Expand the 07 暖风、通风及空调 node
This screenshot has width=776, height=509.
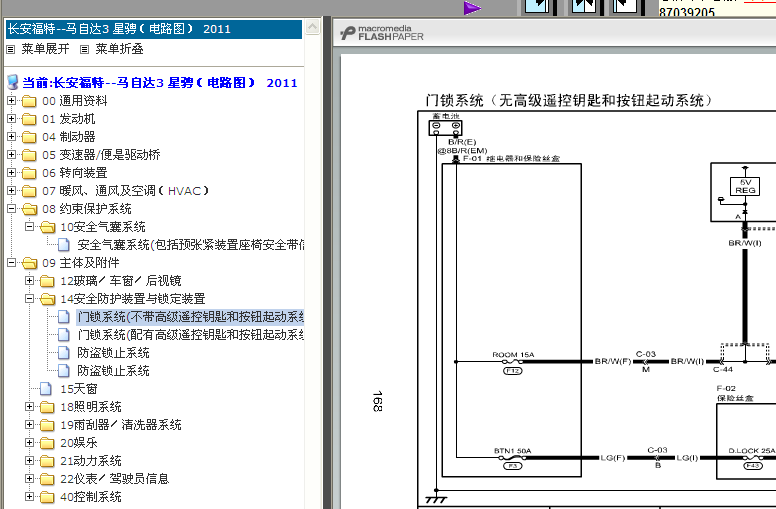point(11,191)
